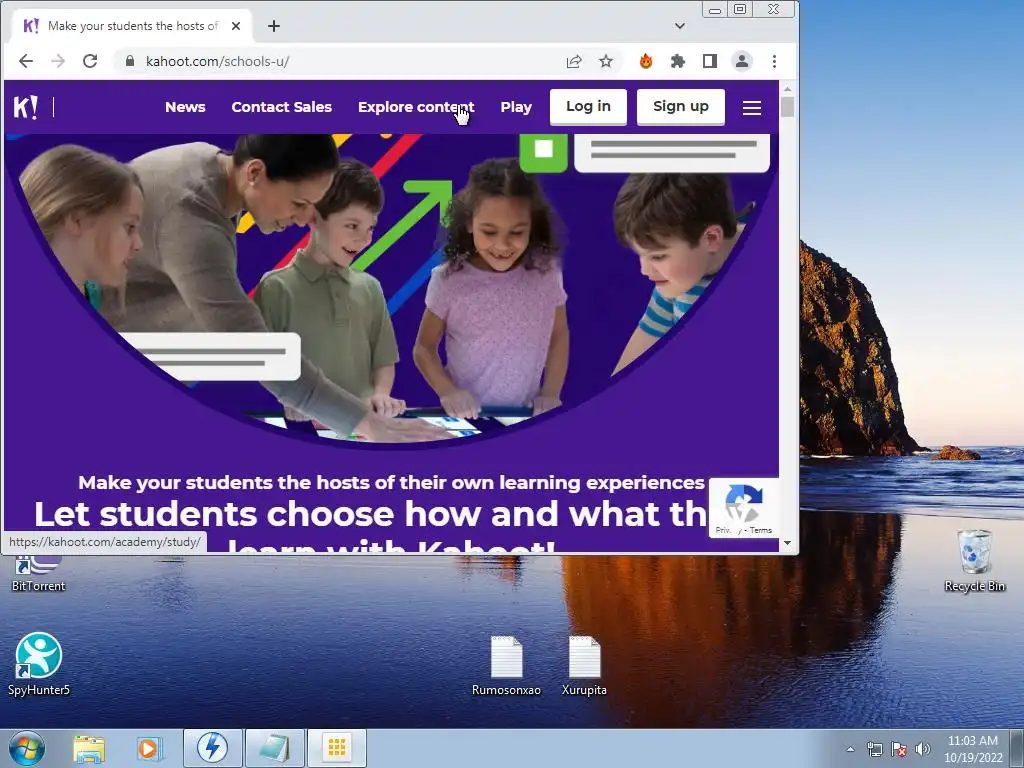Click the Log in button

coord(588,106)
